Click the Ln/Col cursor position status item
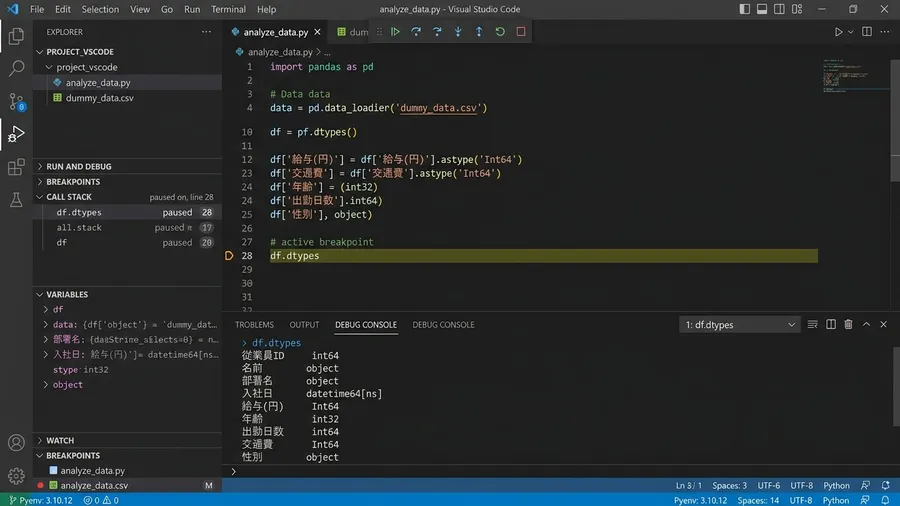 pyautogui.click(x=688, y=485)
